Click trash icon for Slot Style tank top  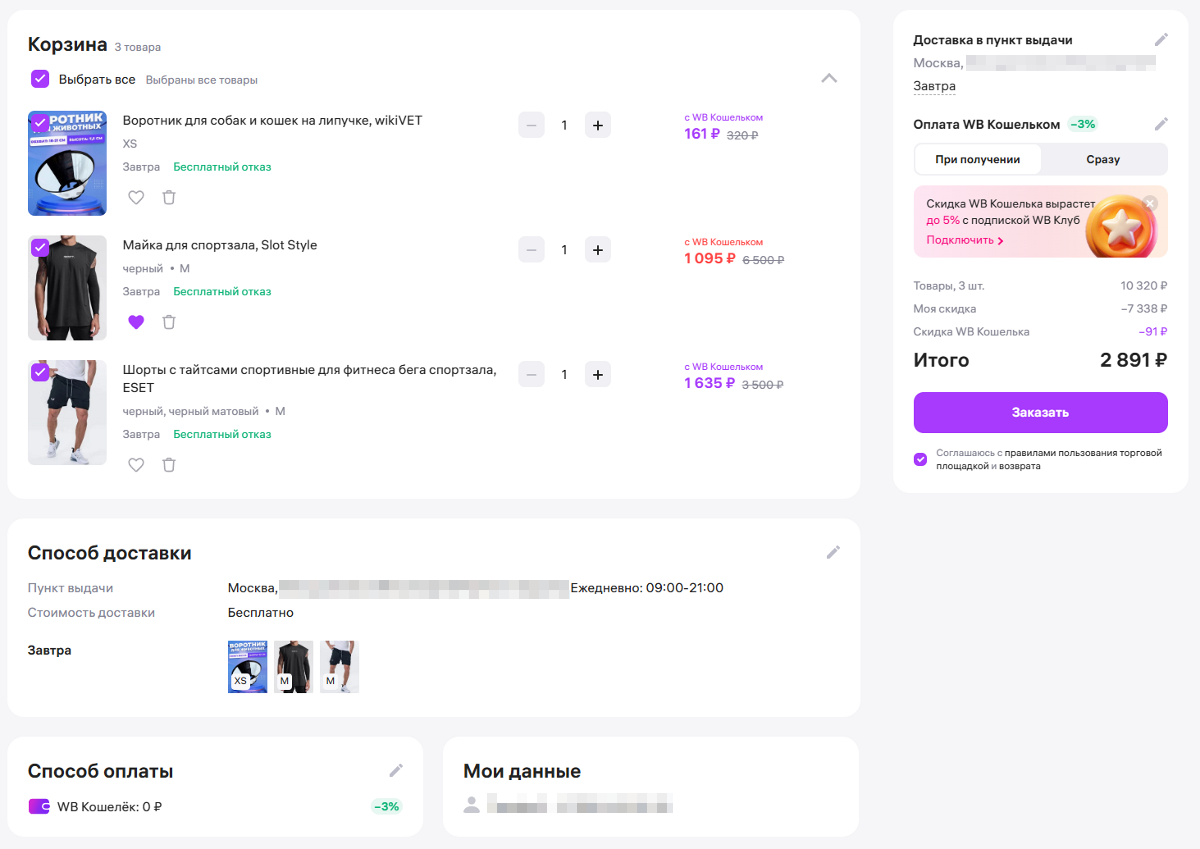169,322
